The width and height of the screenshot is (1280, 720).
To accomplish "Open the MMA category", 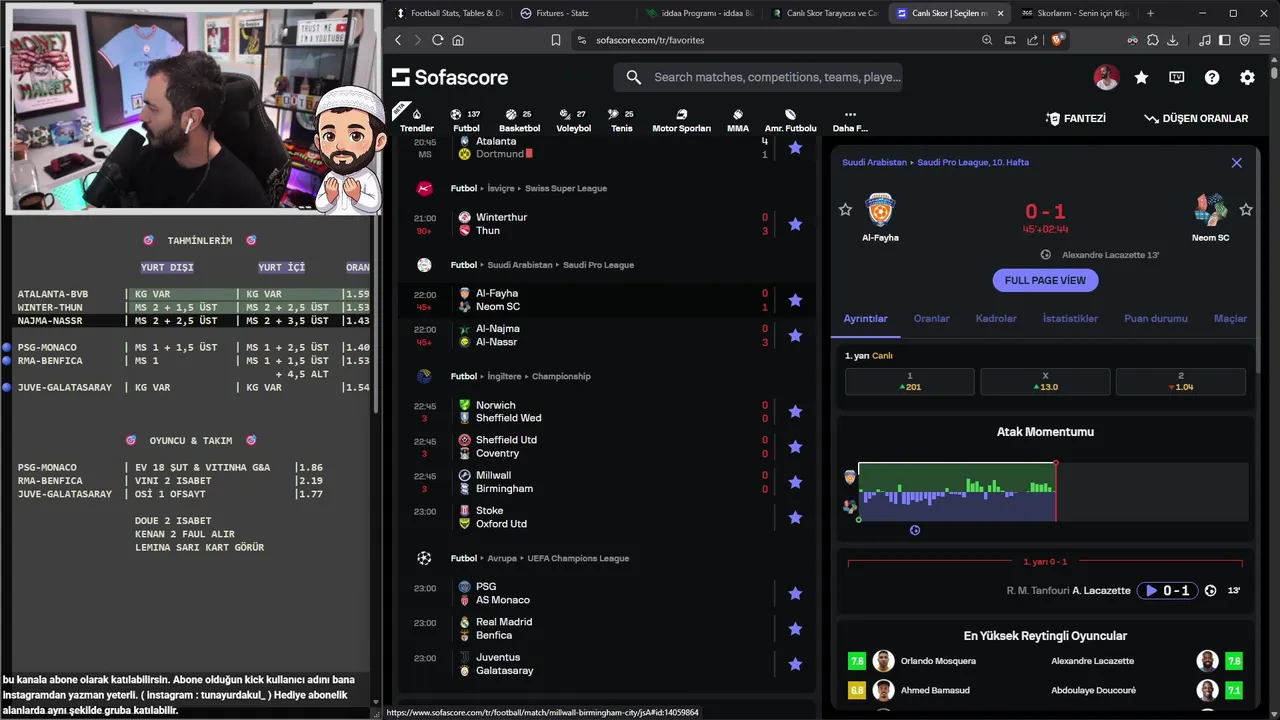I will [738, 120].
